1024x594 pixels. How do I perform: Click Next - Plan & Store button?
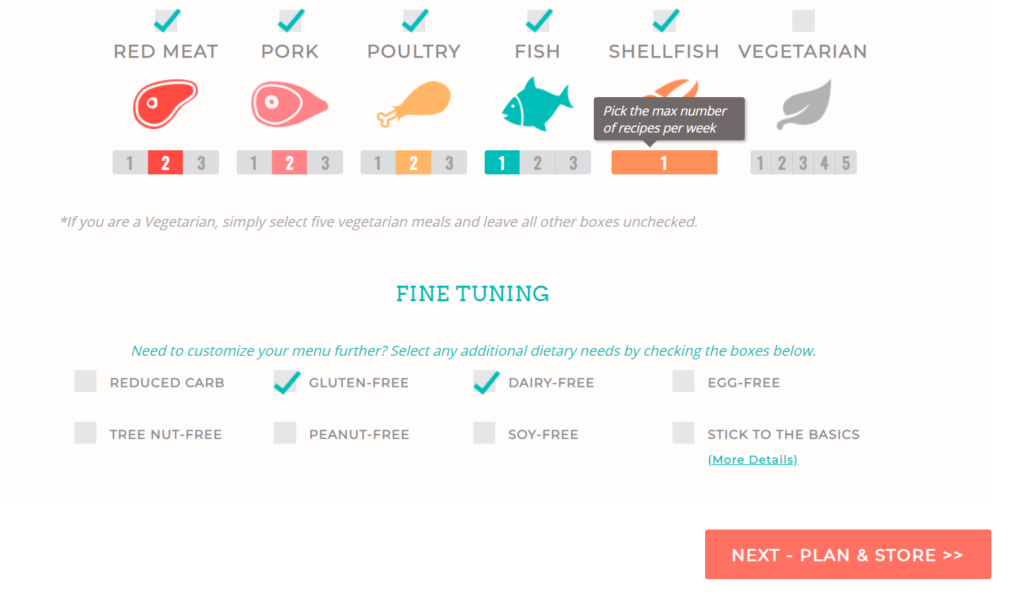click(847, 555)
